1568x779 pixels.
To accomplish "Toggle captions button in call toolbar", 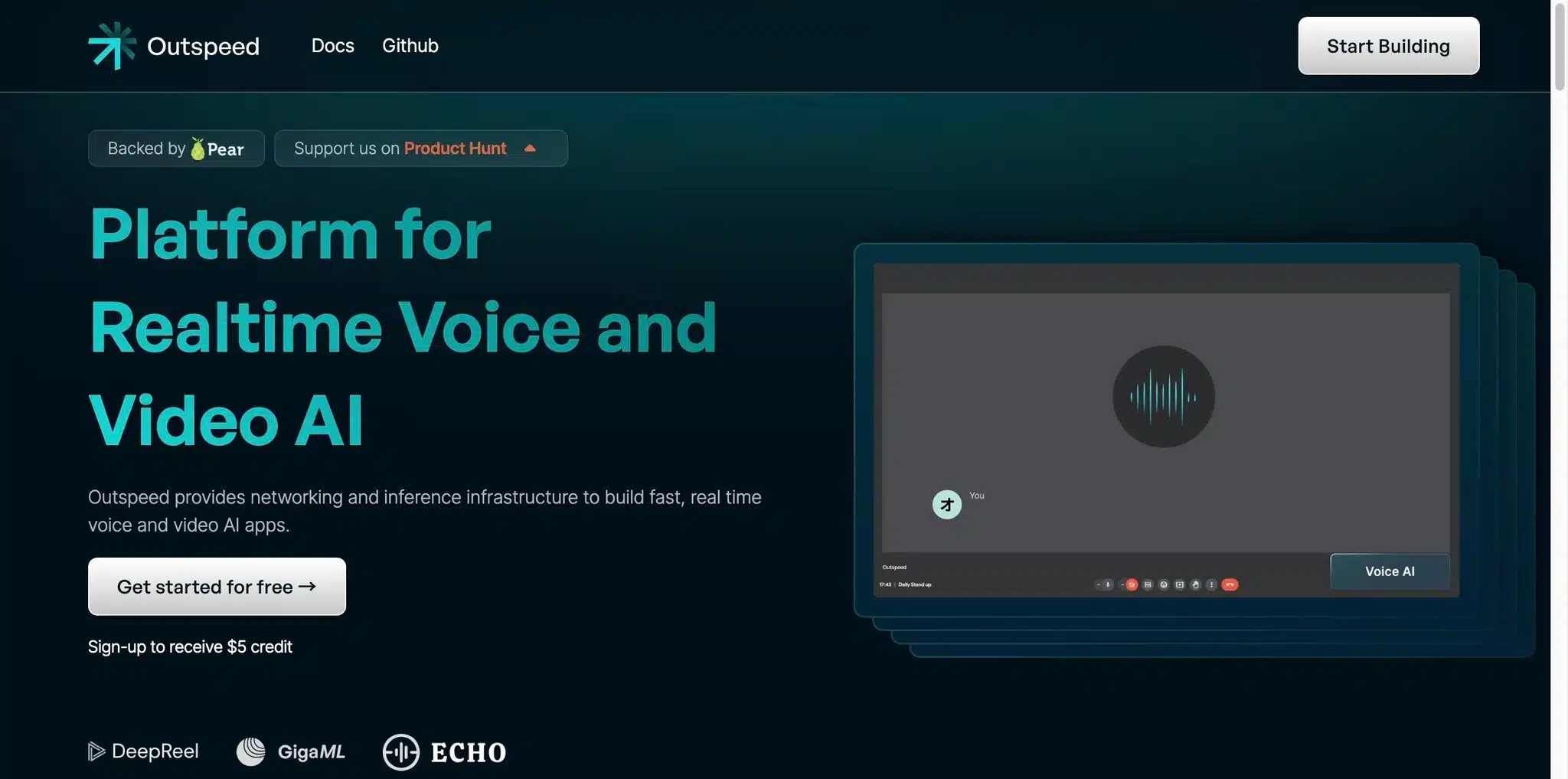I will [1148, 584].
